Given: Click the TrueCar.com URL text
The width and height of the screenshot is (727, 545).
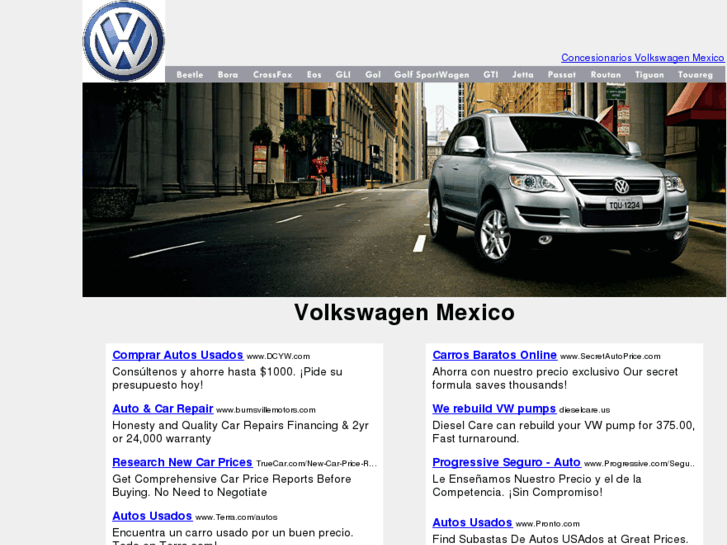Looking at the screenshot, I should pyautogui.click(x=316, y=464).
